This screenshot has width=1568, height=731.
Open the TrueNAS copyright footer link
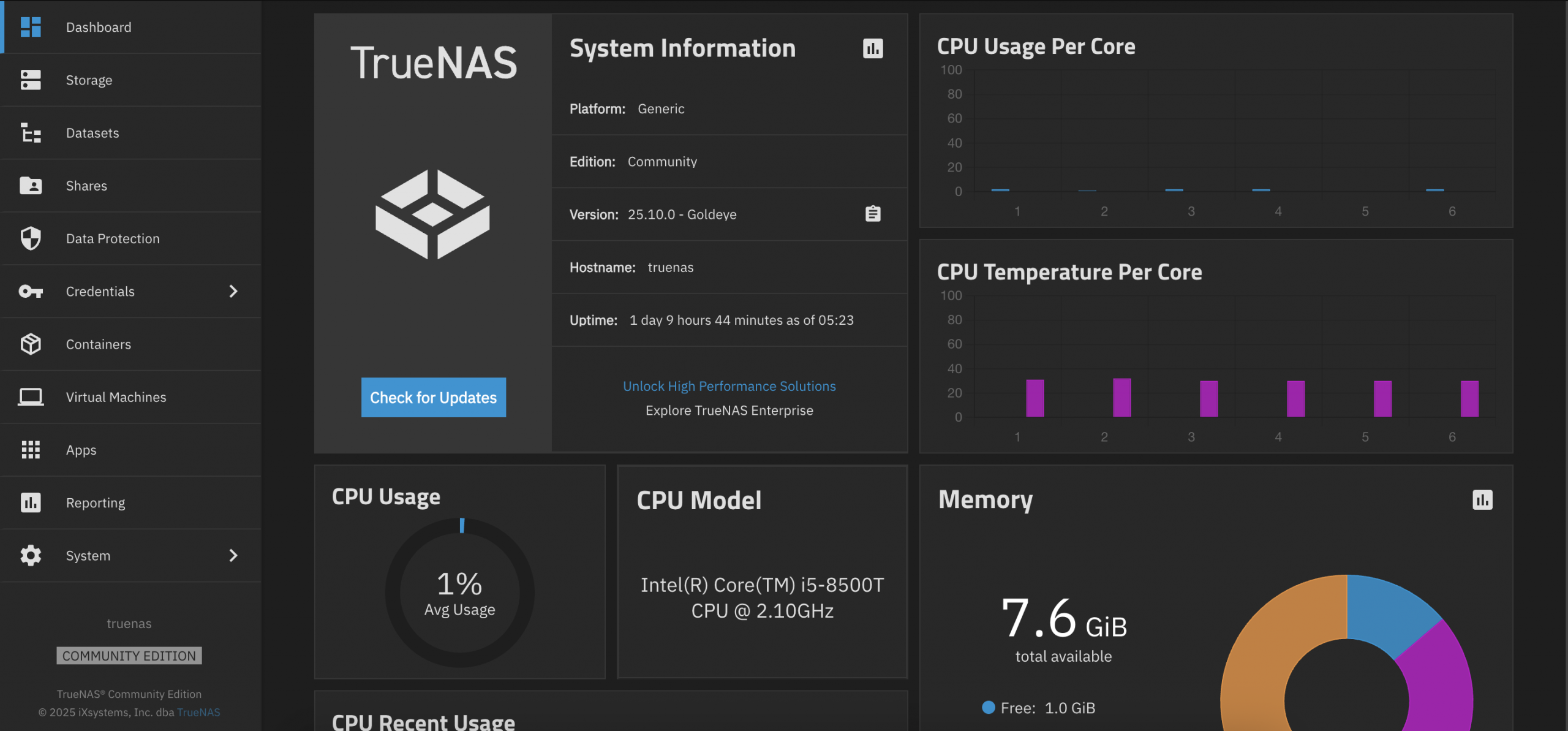click(x=198, y=712)
